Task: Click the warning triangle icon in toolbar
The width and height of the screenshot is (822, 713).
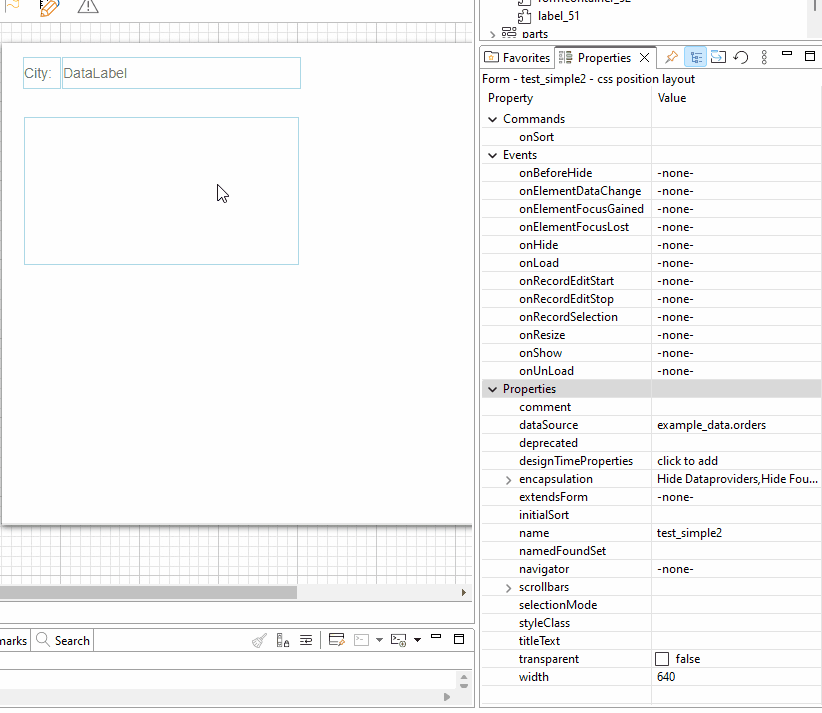Action: (x=88, y=7)
